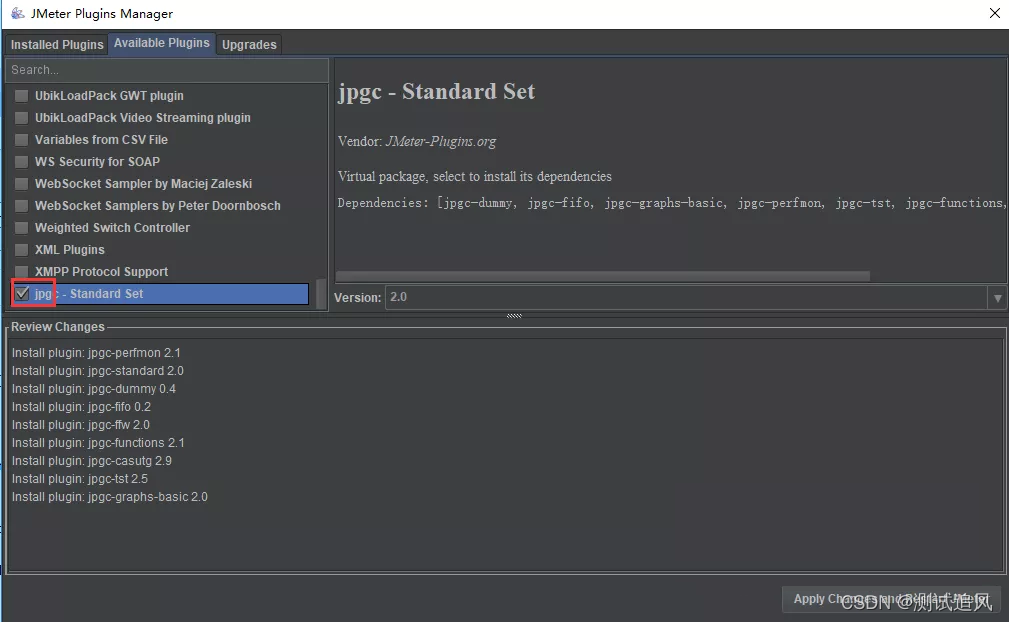Click 'Install plugin: jpgc-functions 2.1' line
Screen dimensions: 1009x622
pos(98,443)
